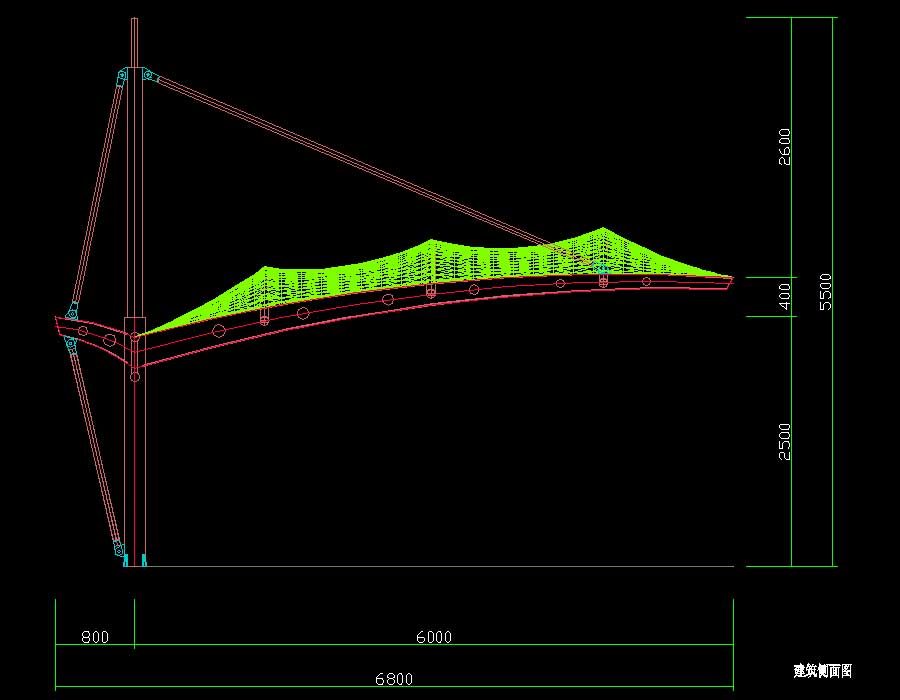Viewport: 900px width, 700px height.
Task: Select the 400 vertical dimension text
Action: coord(784,296)
